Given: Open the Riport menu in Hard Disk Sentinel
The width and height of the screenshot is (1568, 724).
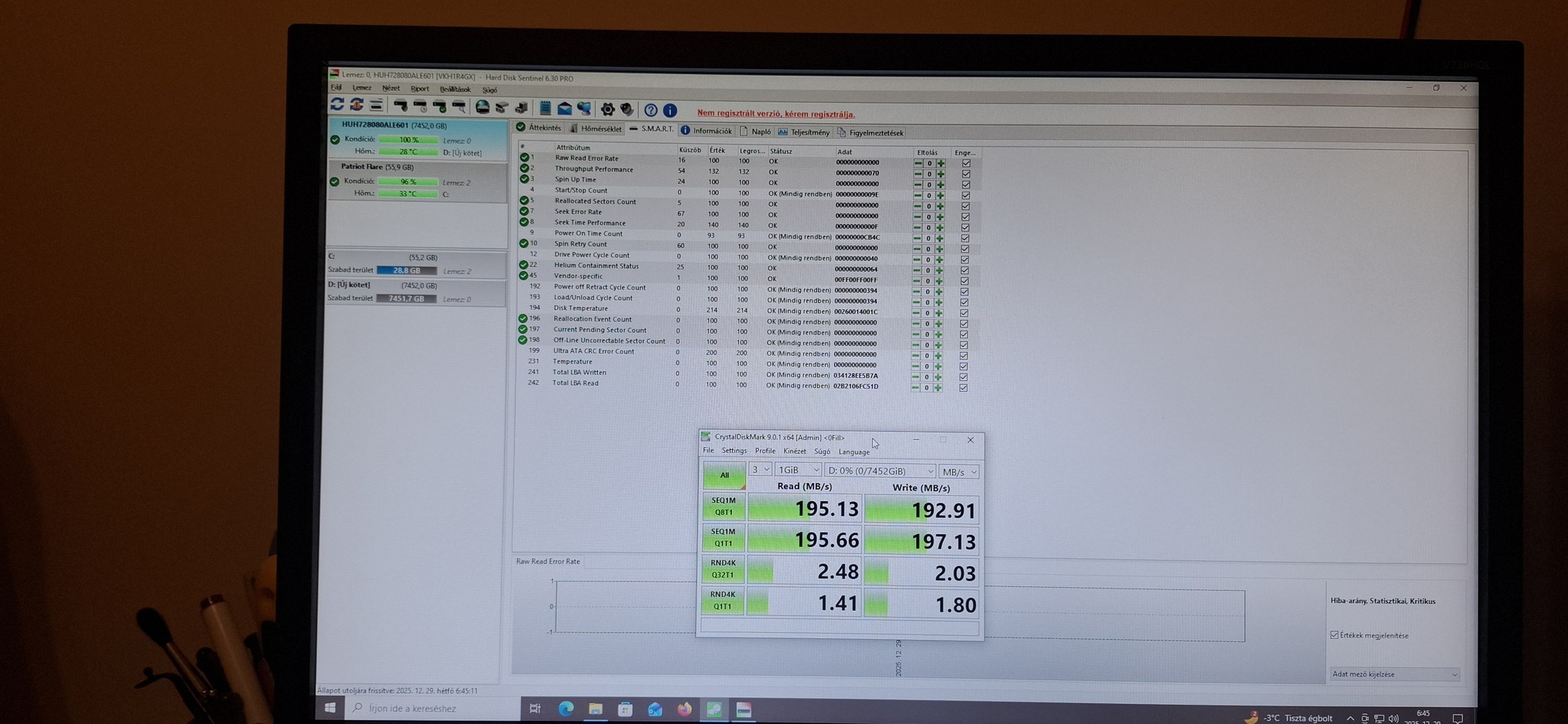Looking at the screenshot, I should click(420, 89).
